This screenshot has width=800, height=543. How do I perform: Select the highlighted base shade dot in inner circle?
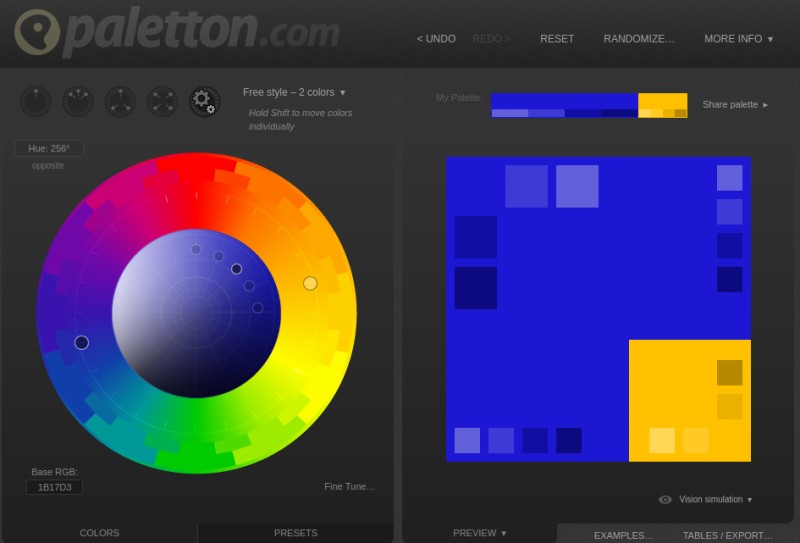pyautogui.click(x=236, y=269)
